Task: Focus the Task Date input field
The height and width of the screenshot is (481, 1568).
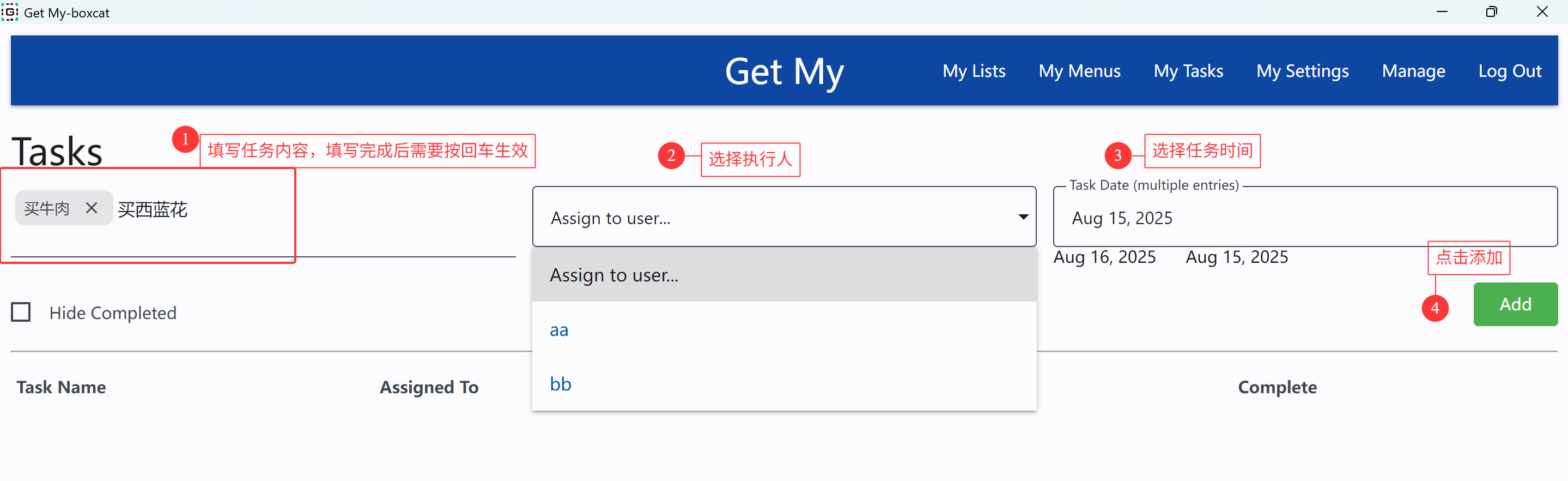Action: 1305,217
